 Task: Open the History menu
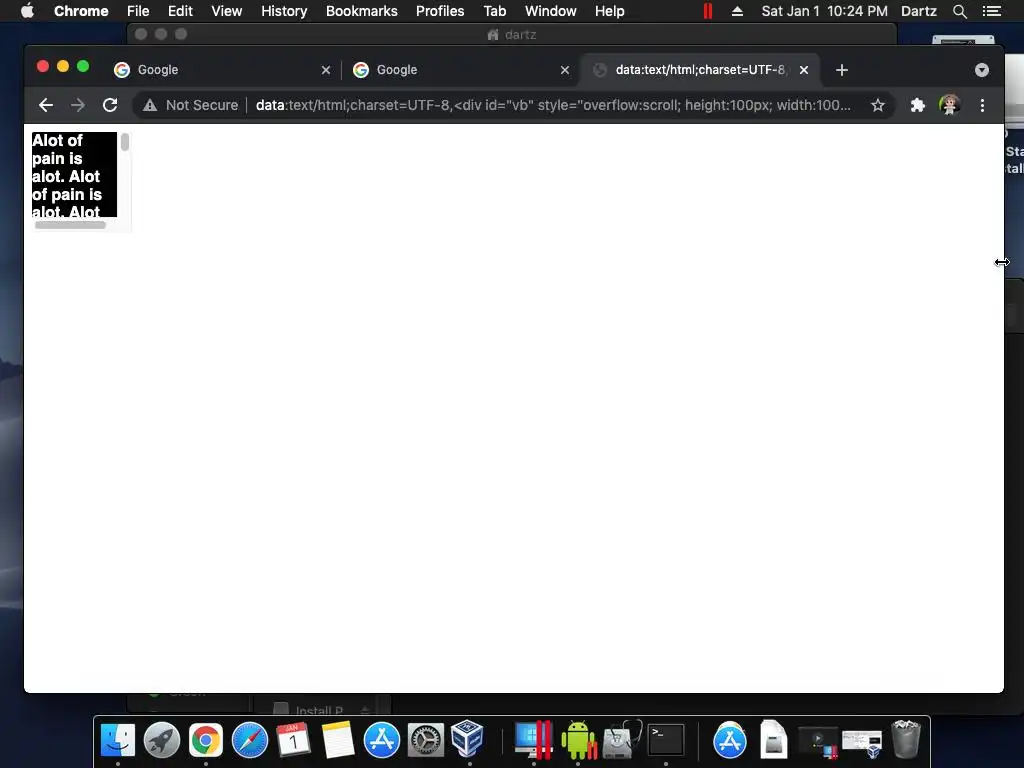click(x=284, y=11)
